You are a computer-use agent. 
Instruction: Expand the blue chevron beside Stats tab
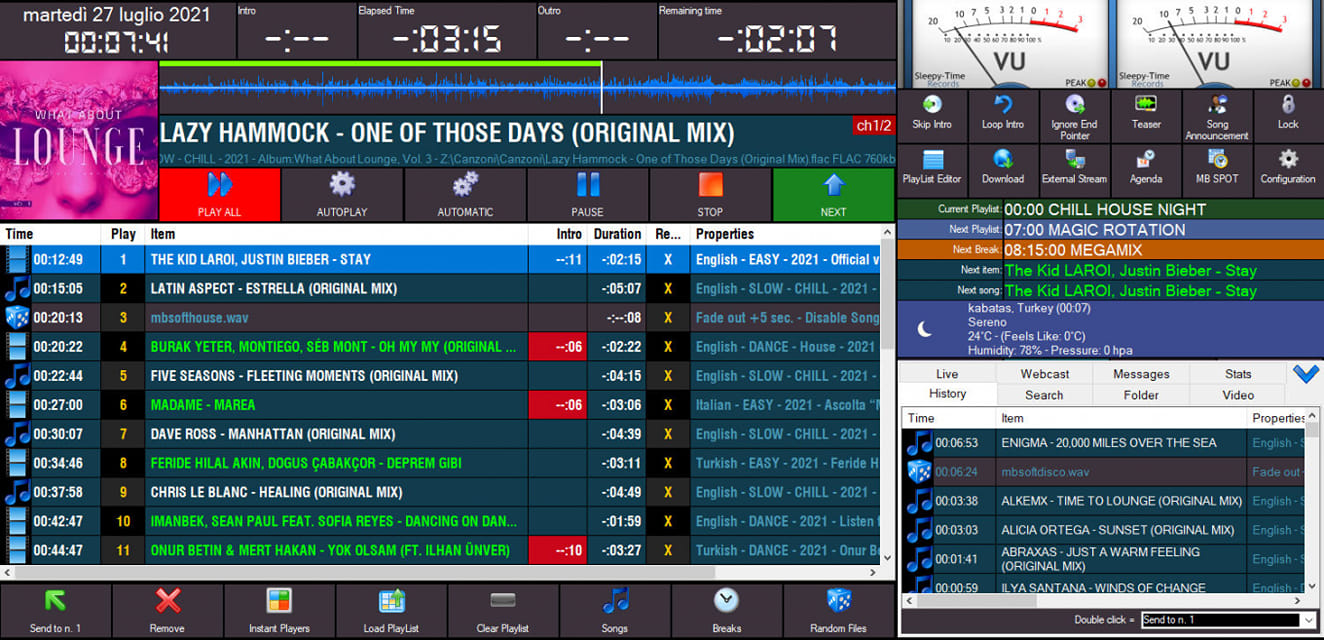click(x=1306, y=374)
